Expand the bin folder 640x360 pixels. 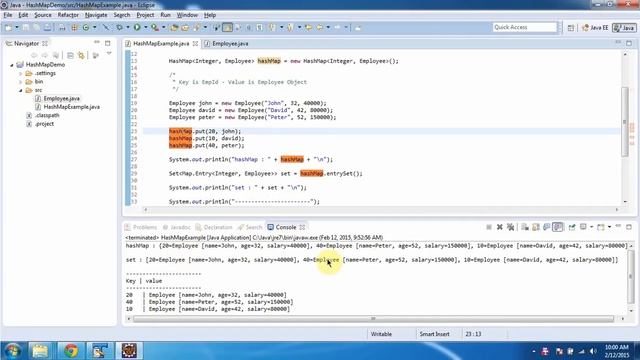coord(20,82)
